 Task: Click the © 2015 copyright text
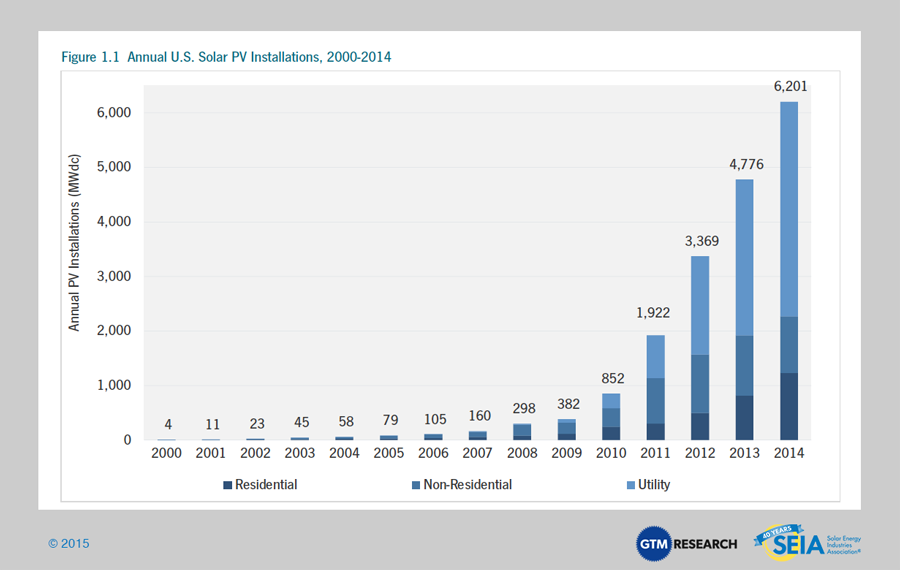tap(69, 544)
